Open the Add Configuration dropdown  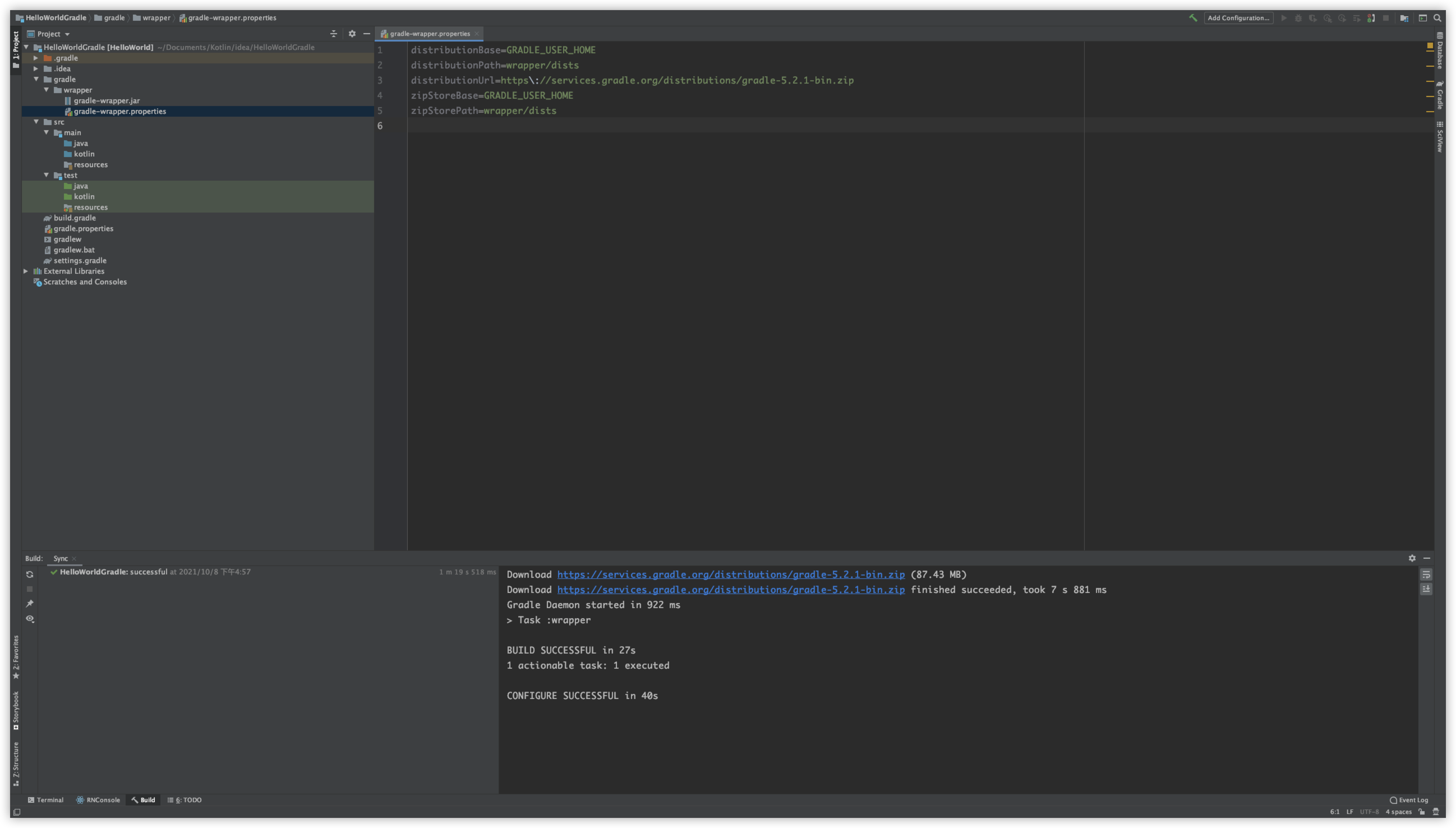click(1238, 18)
